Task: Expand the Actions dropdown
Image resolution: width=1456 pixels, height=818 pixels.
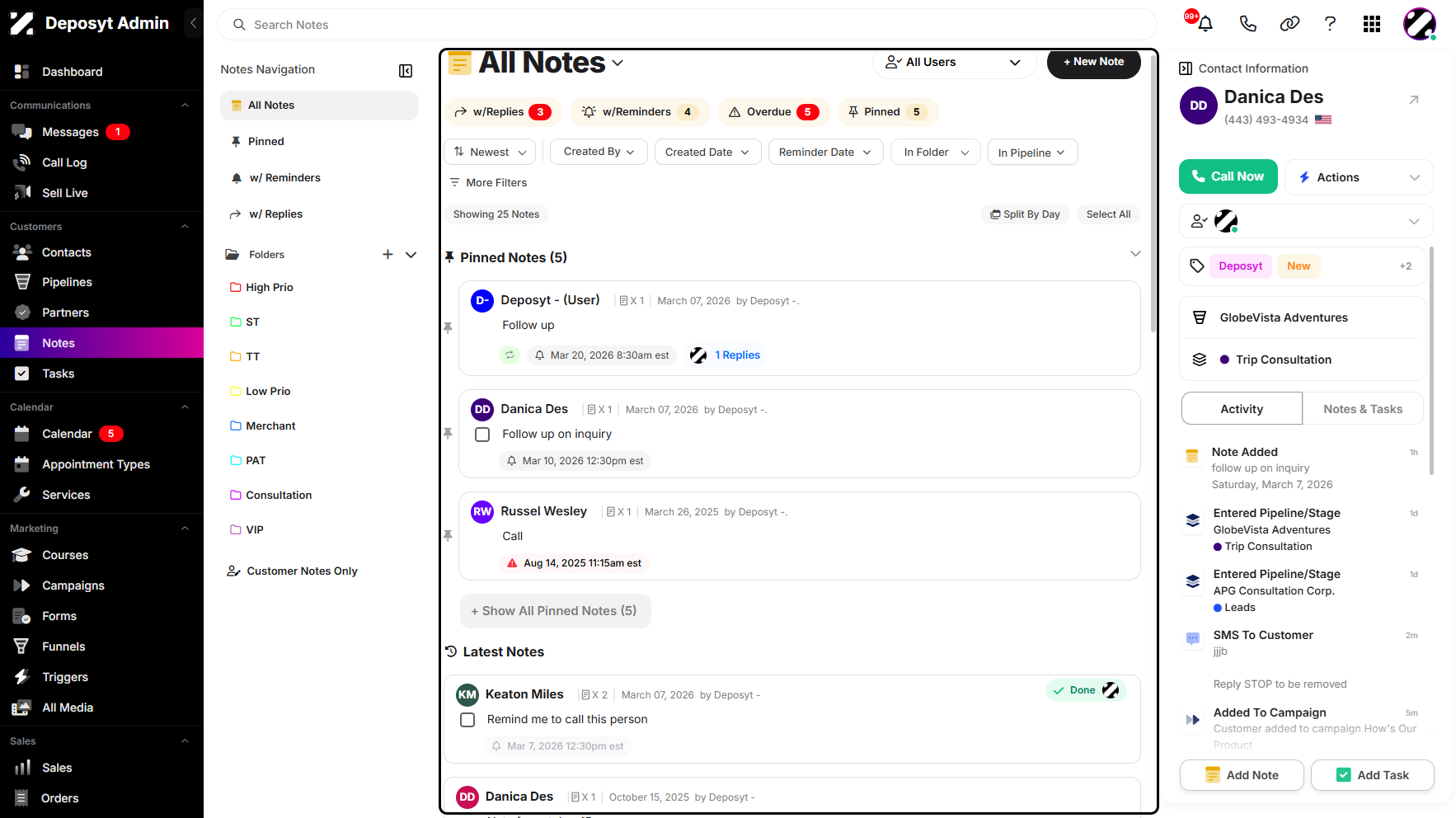Action: [x=1359, y=177]
